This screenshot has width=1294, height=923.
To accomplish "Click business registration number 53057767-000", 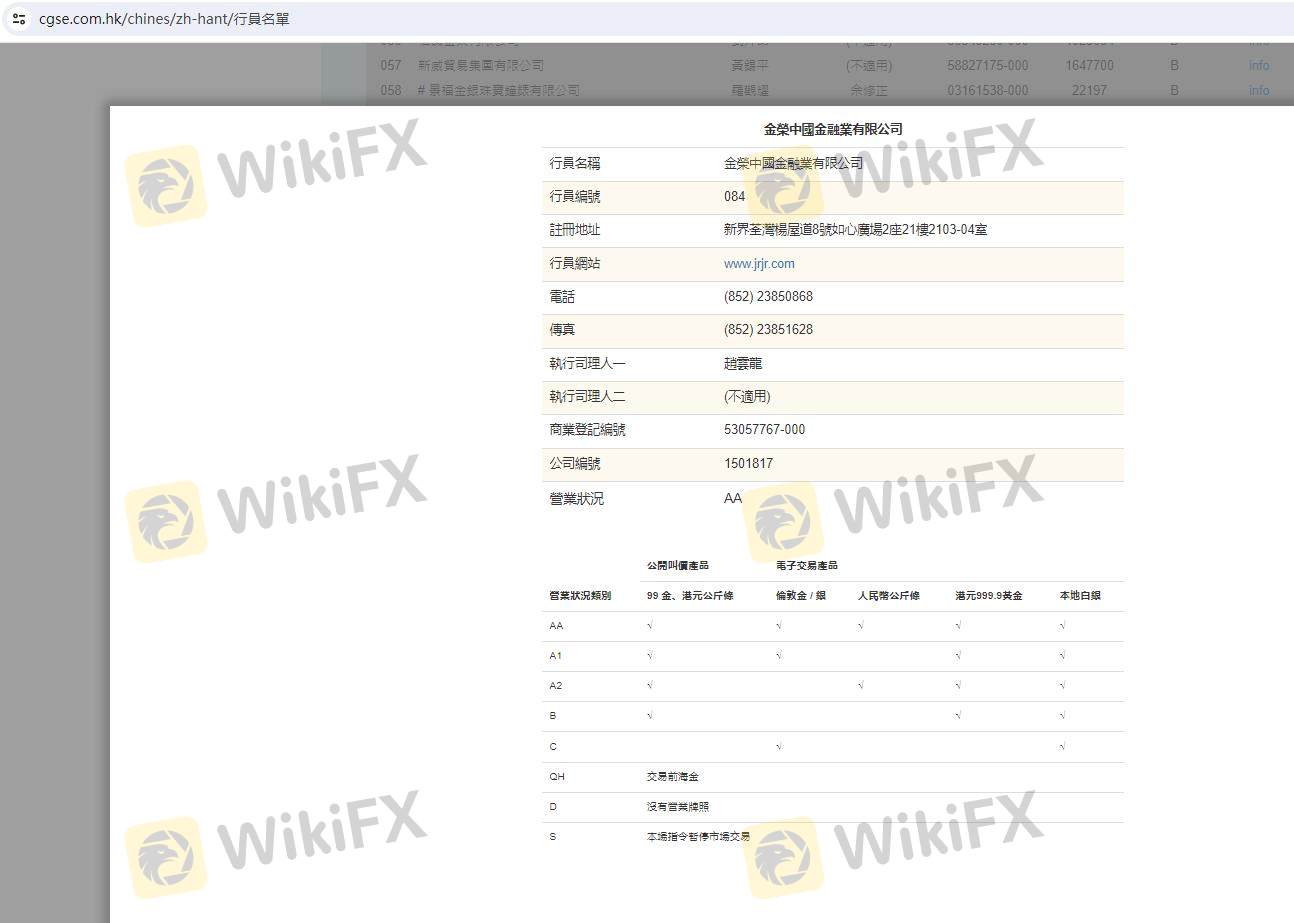I will pos(764,430).
